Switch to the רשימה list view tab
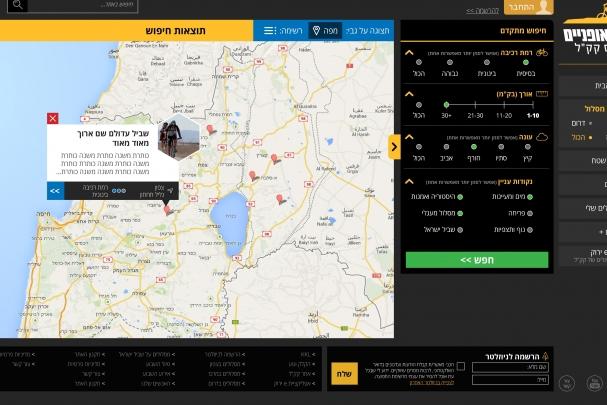 tap(283, 31)
